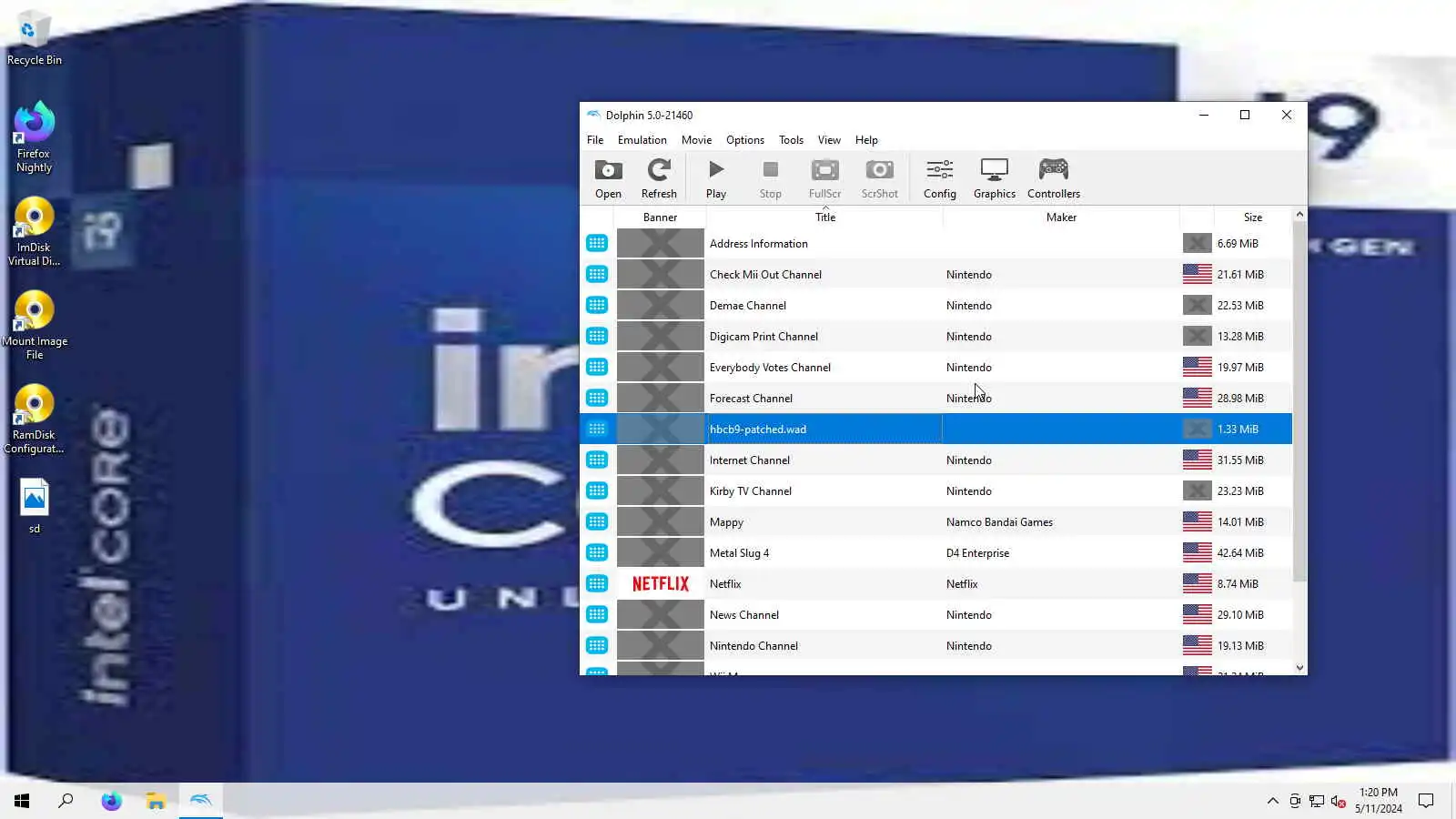Screen dimensions: 1456x819
Task: Select the Nintendo Channel row
Action: click(935, 646)
